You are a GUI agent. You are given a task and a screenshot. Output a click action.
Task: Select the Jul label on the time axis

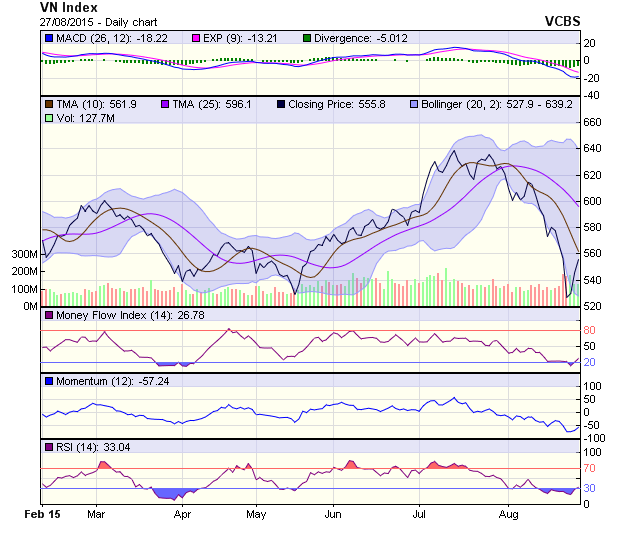coord(421,514)
